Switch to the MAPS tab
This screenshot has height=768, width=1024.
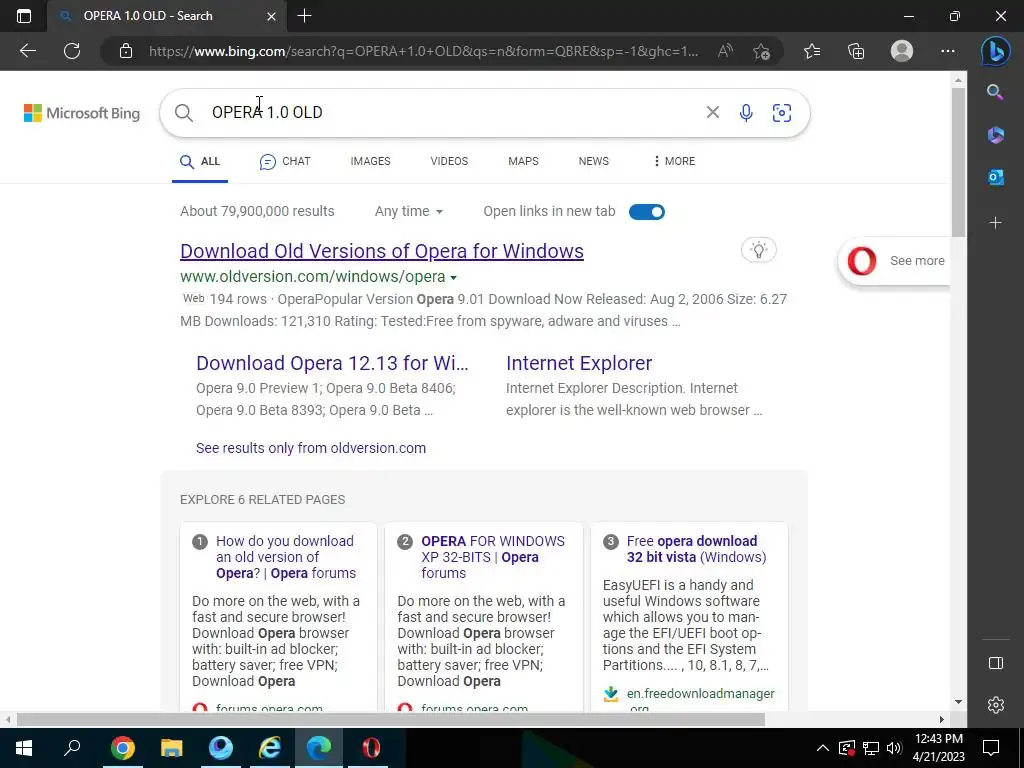523,161
